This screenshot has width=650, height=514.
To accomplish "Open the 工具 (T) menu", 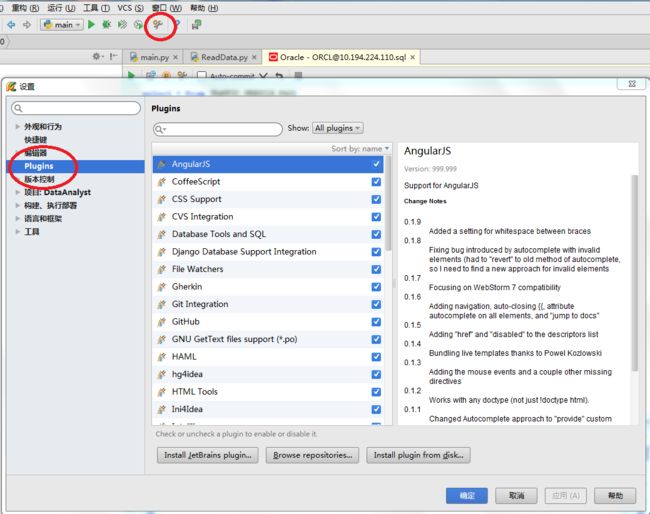I will pos(97,7).
